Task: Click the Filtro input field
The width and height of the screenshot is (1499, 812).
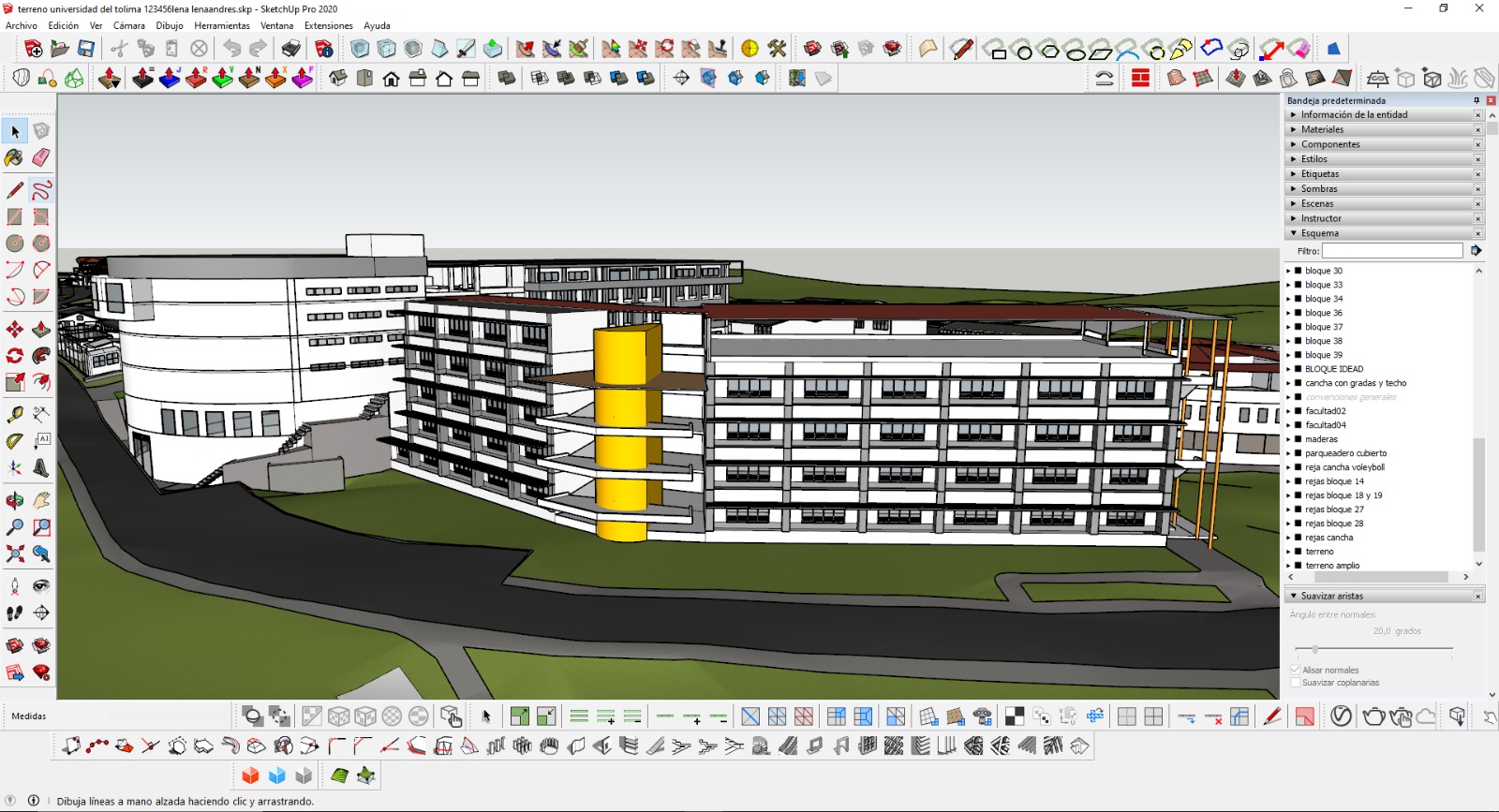Action: tap(1391, 251)
